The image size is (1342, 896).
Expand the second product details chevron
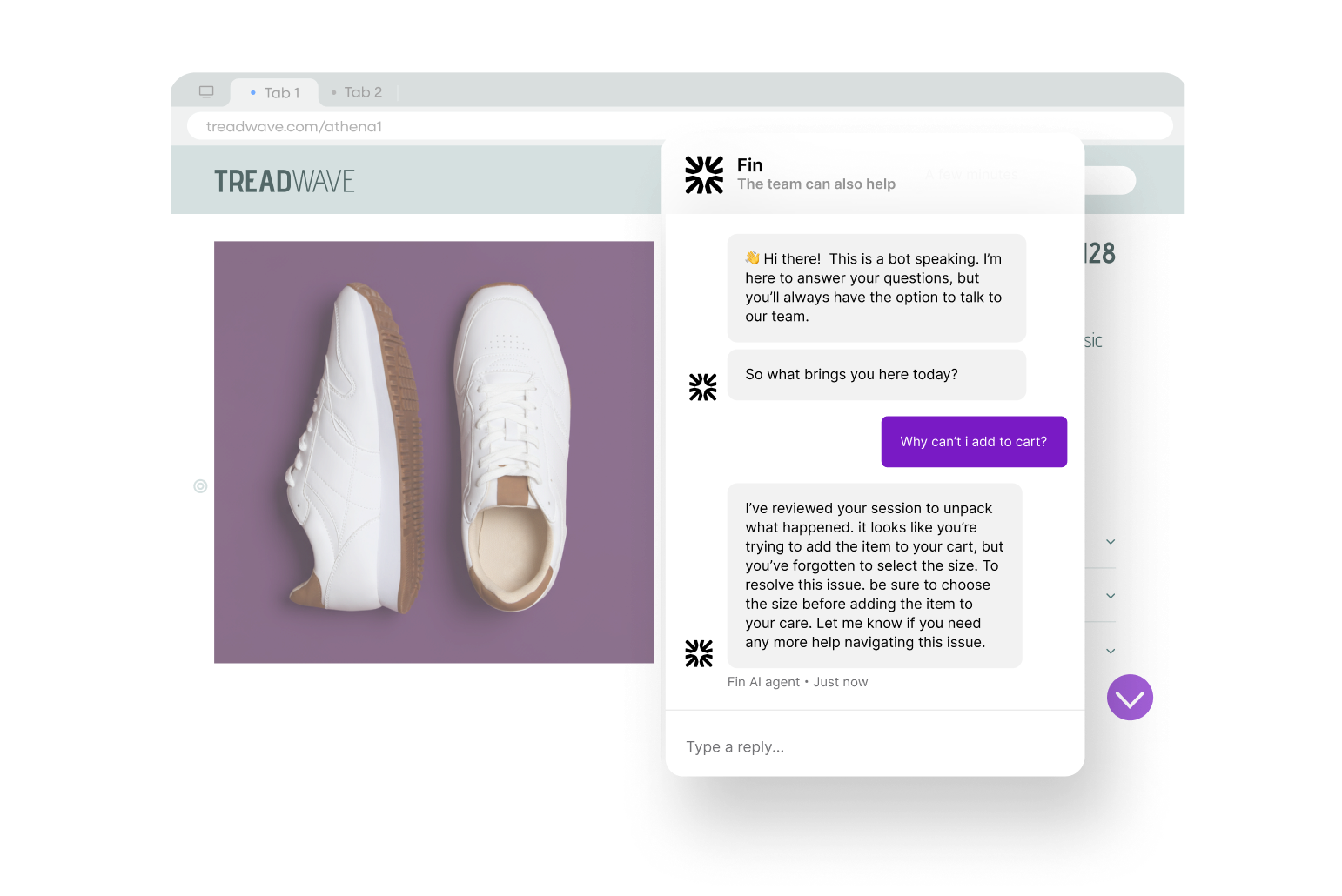1111,596
